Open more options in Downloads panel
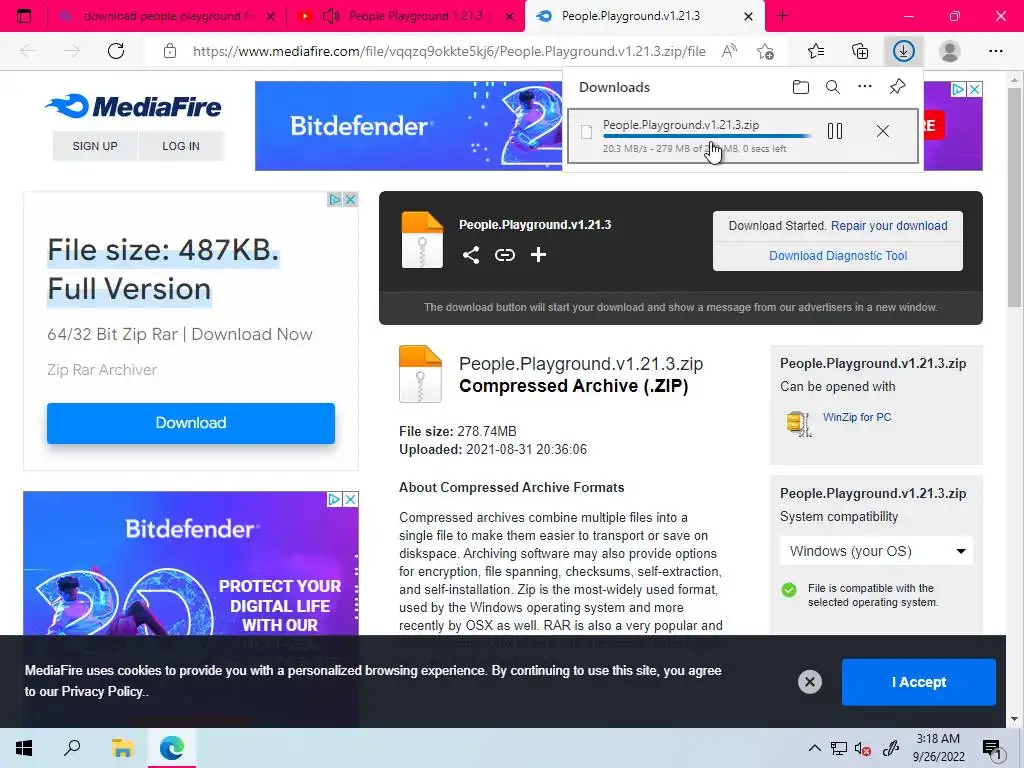 coord(865,87)
